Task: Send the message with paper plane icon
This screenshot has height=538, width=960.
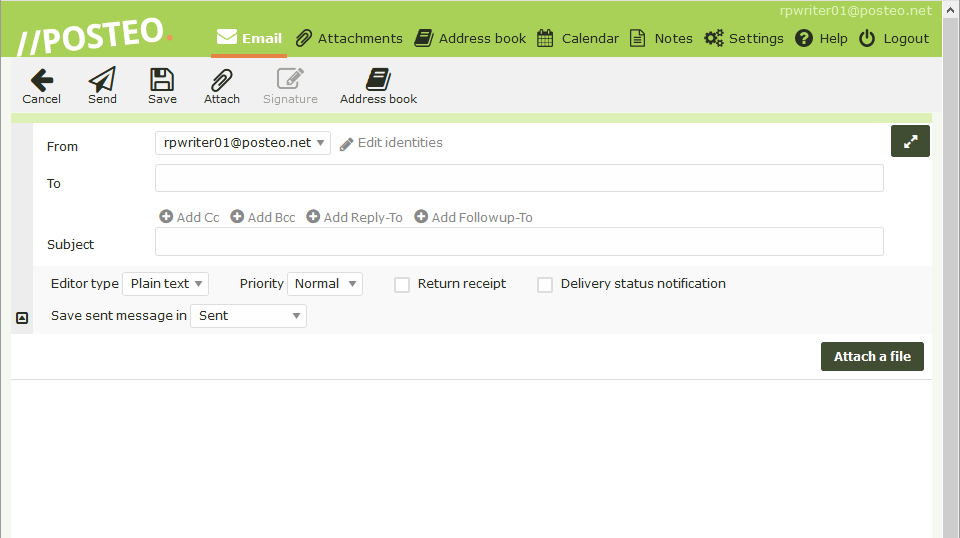Action: tap(102, 80)
